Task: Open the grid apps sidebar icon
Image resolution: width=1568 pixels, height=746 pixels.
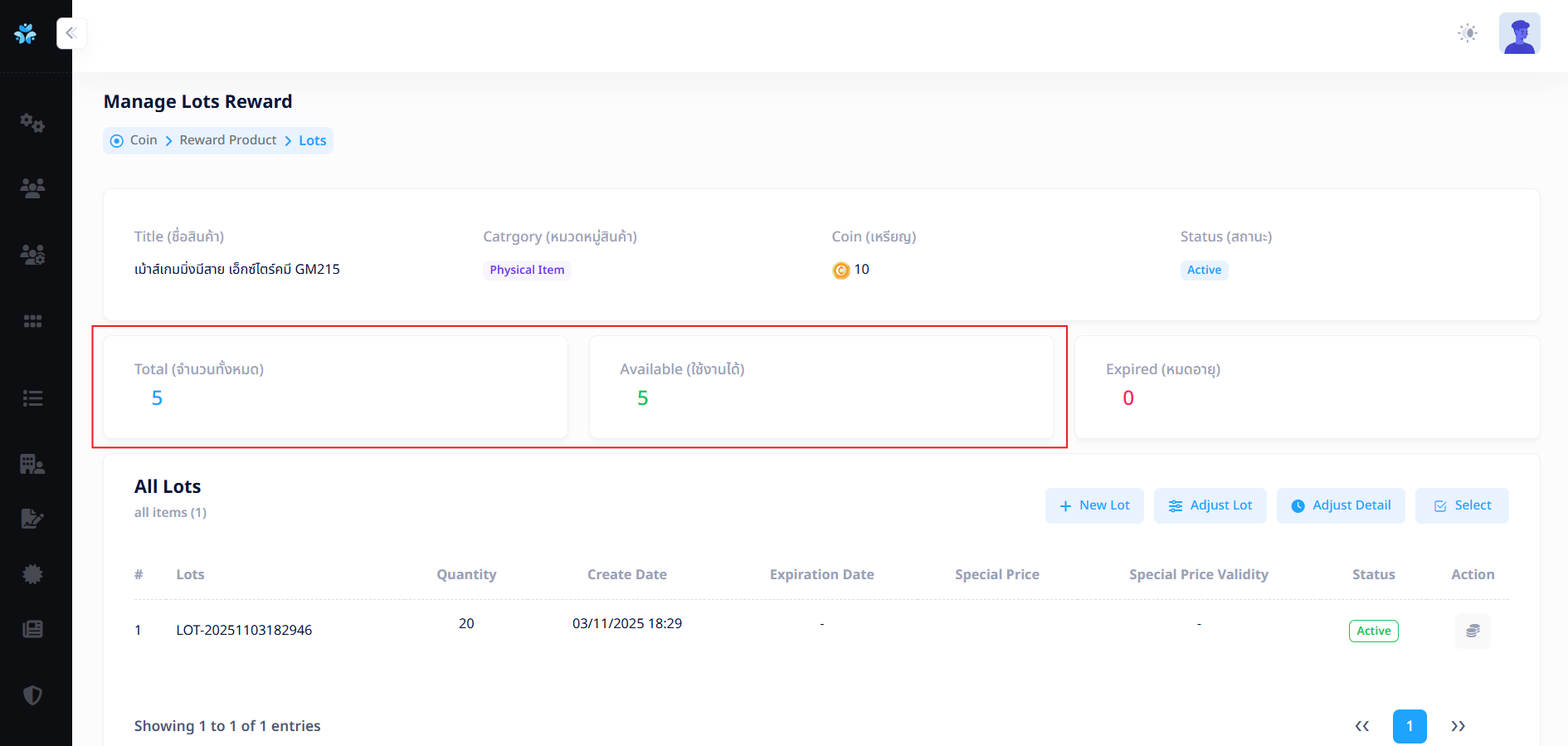Action: (32, 321)
